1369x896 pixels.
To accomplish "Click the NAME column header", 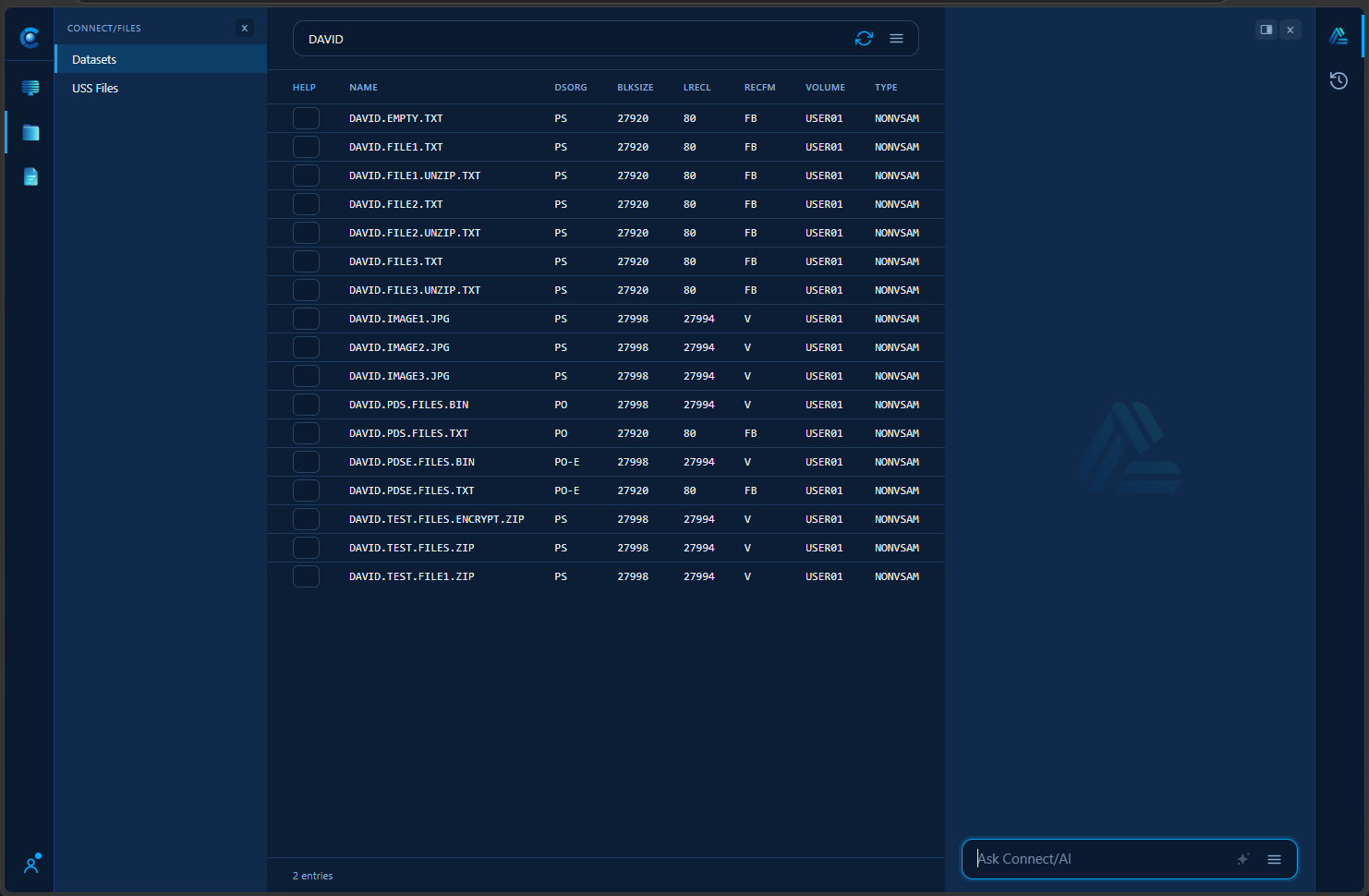I will pyautogui.click(x=363, y=88).
